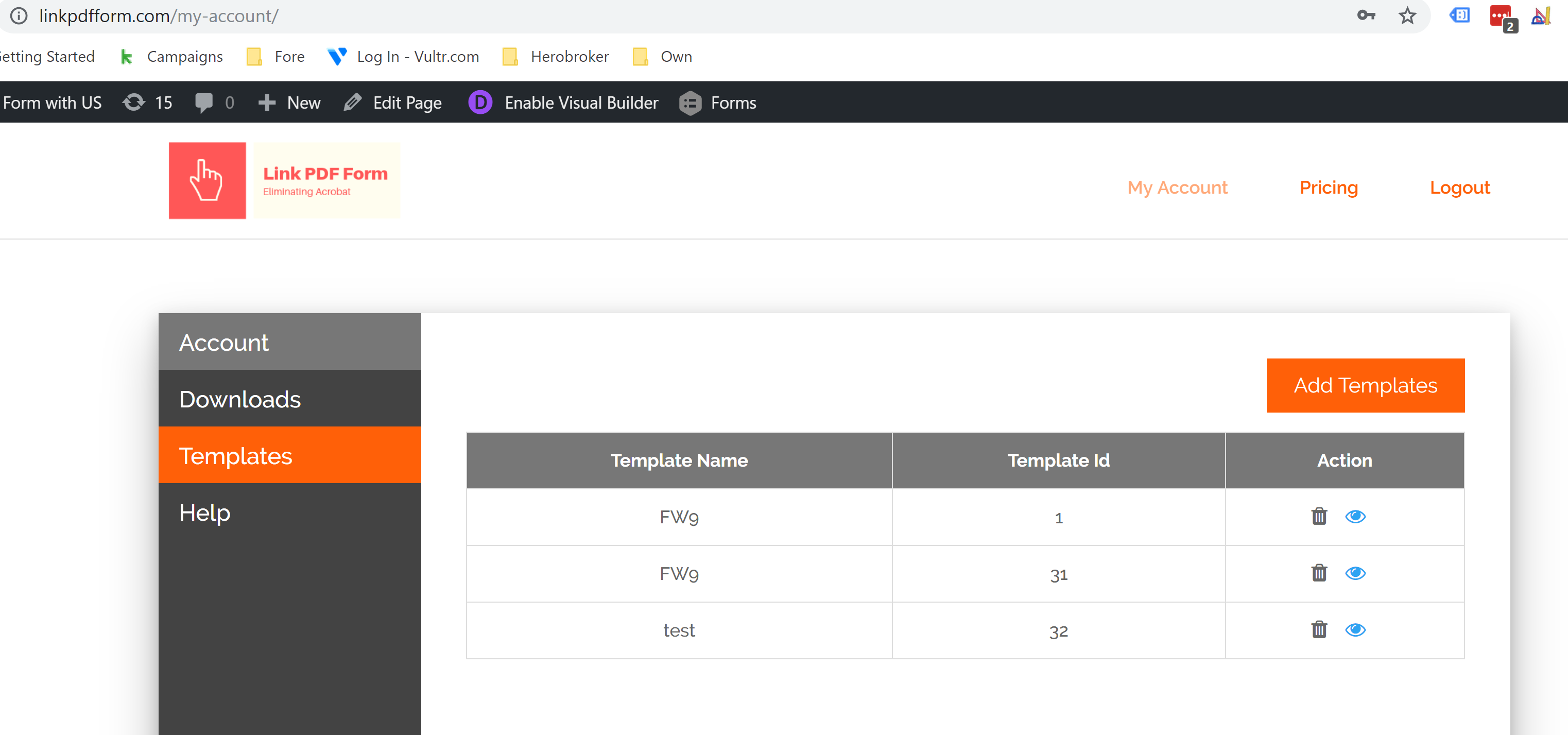This screenshot has height=735, width=1568.
Task: View FW9 template with Id 1
Action: (x=1355, y=517)
